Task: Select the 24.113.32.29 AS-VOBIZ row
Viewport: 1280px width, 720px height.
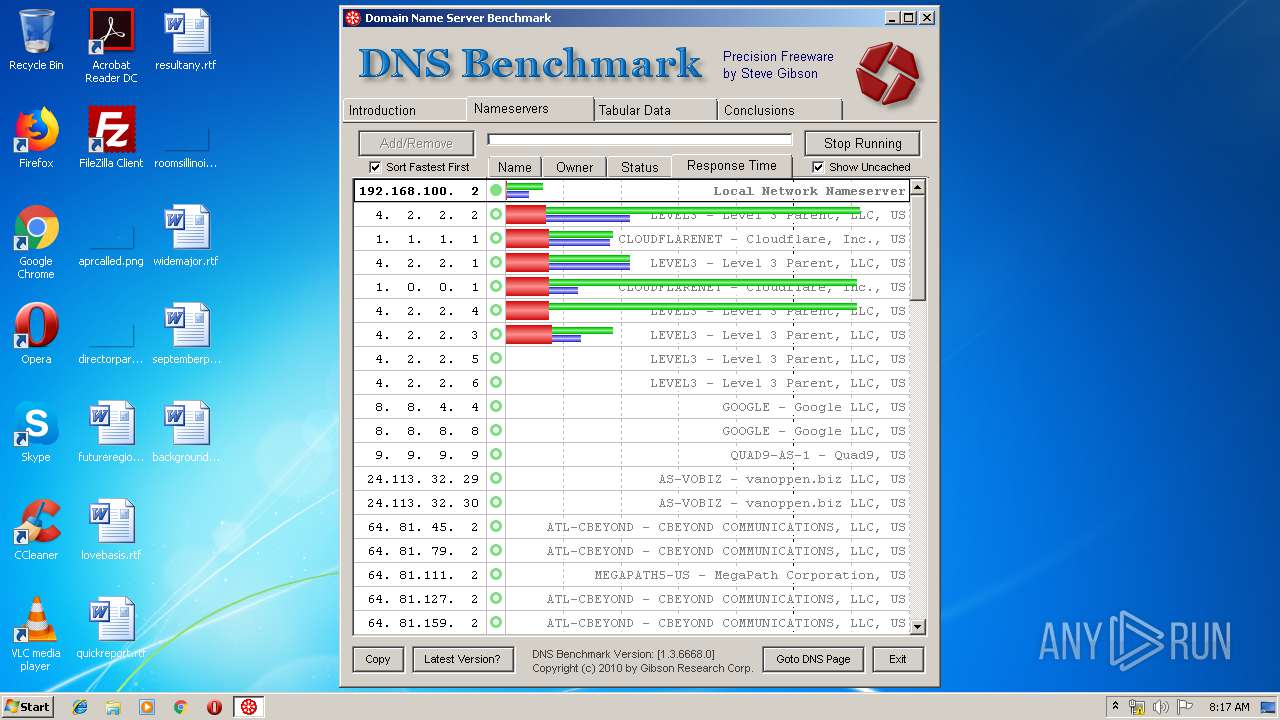Action: click(x=632, y=479)
